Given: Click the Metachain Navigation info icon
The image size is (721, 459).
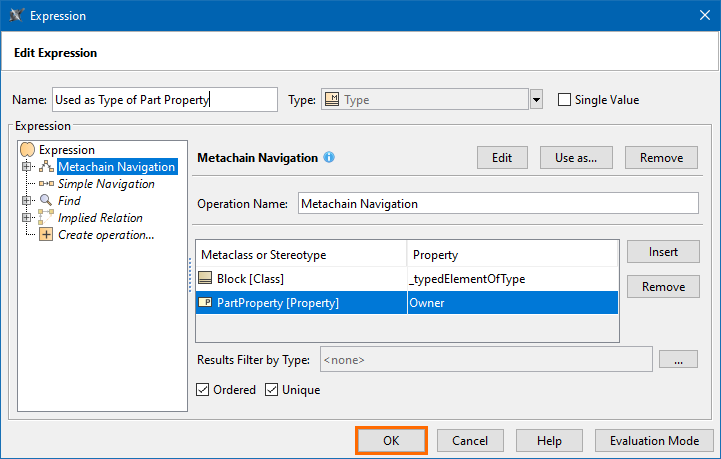Looking at the screenshot, I should pos(329,158).
